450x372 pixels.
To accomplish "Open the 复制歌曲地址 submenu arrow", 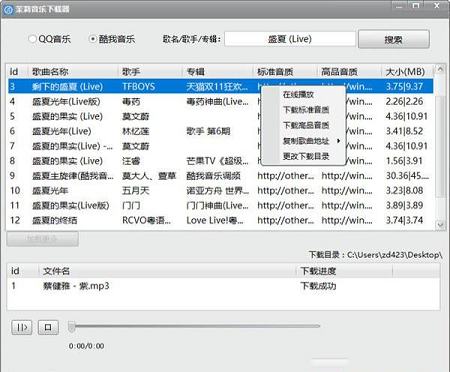I will point(338,141).
